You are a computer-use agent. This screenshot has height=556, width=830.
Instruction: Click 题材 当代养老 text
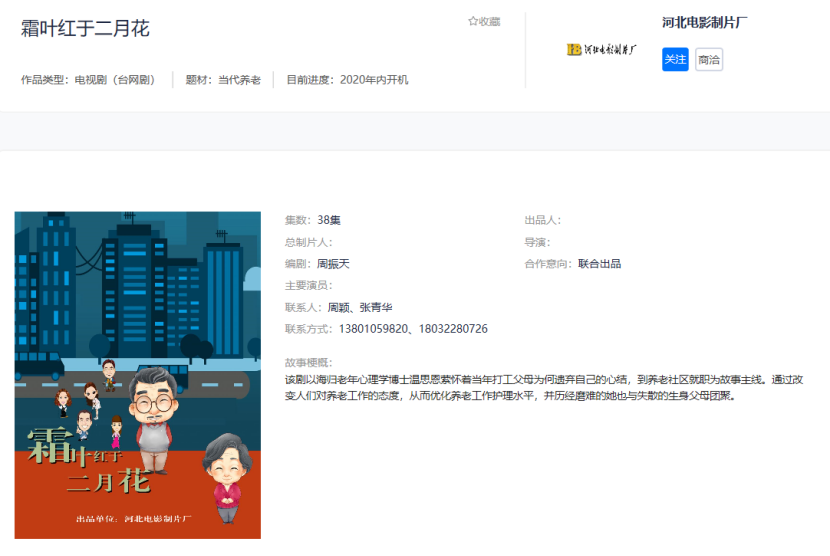tap(223, 80)
